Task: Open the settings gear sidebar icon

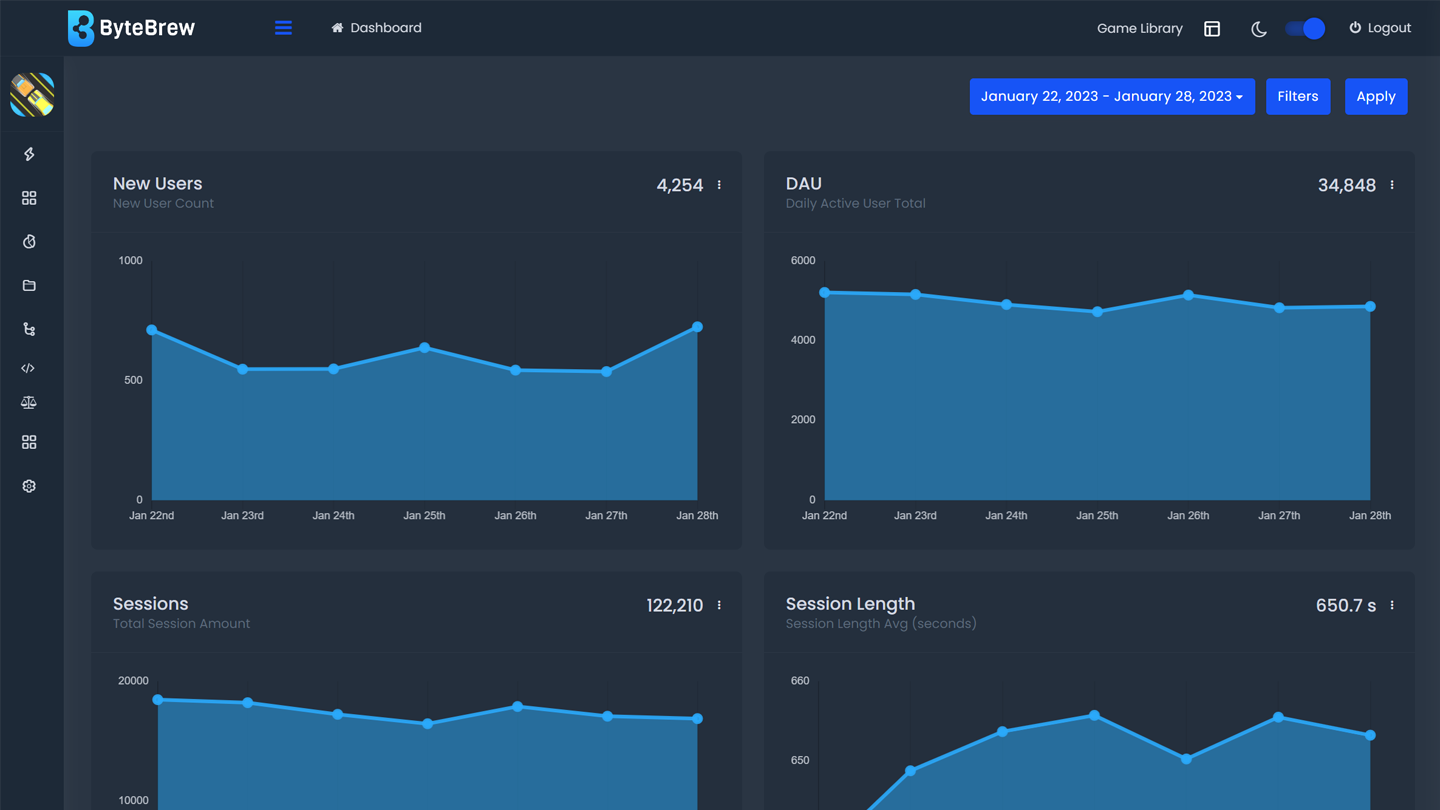Action: pos(29,486)
